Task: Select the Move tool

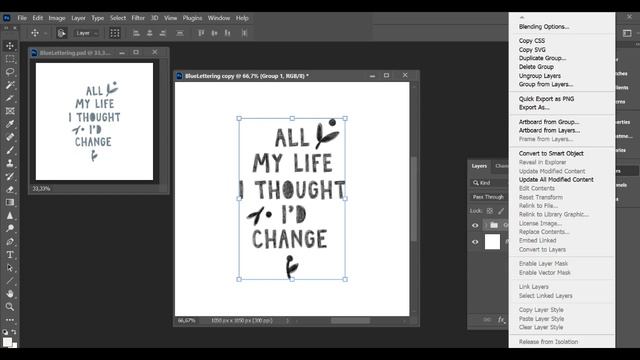Action: click(10, 46)
